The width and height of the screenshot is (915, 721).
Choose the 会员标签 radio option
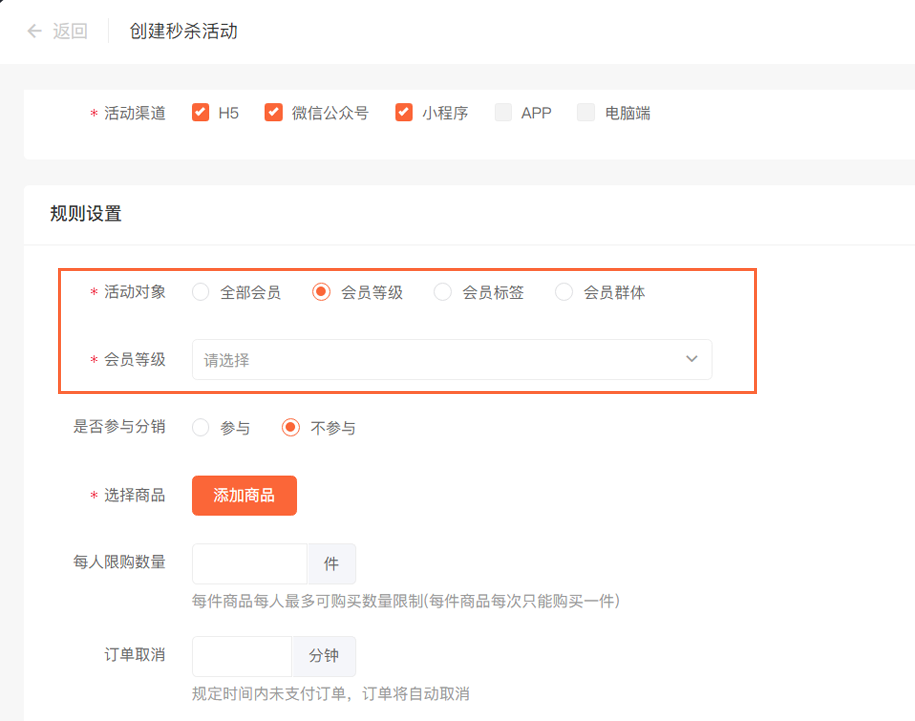[x=443, y=293]
